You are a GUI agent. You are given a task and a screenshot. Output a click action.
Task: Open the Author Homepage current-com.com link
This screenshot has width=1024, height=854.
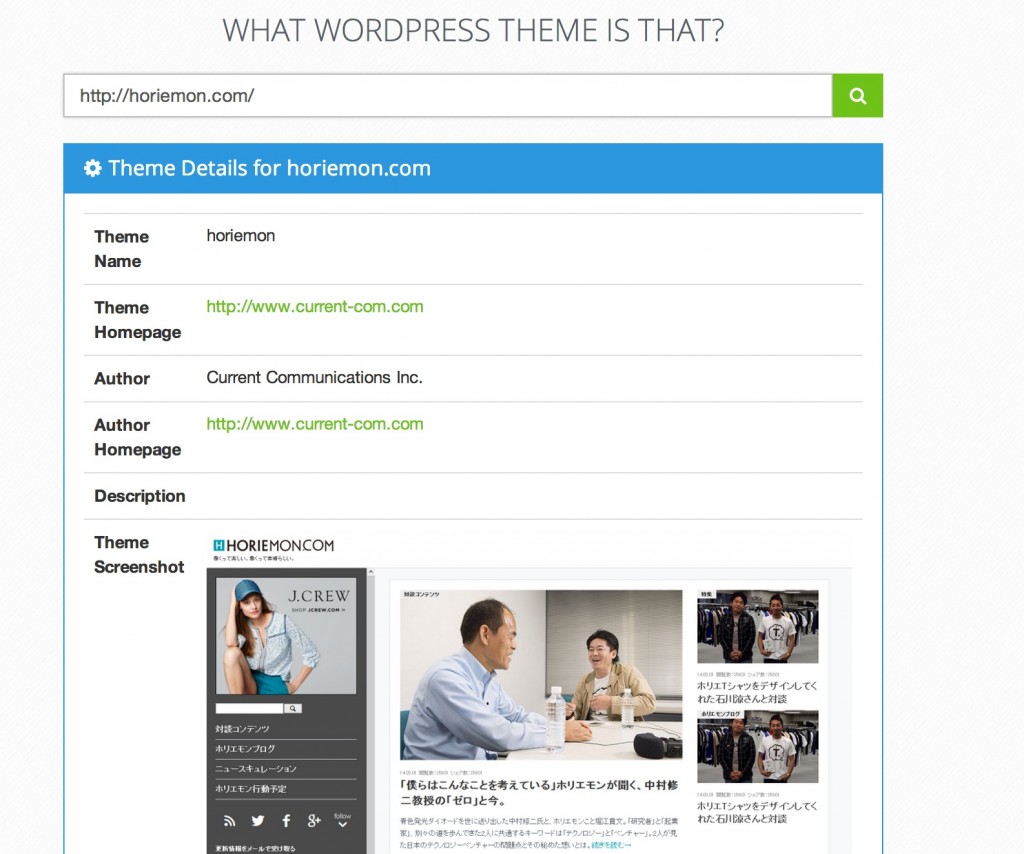[x=315, y=424]
